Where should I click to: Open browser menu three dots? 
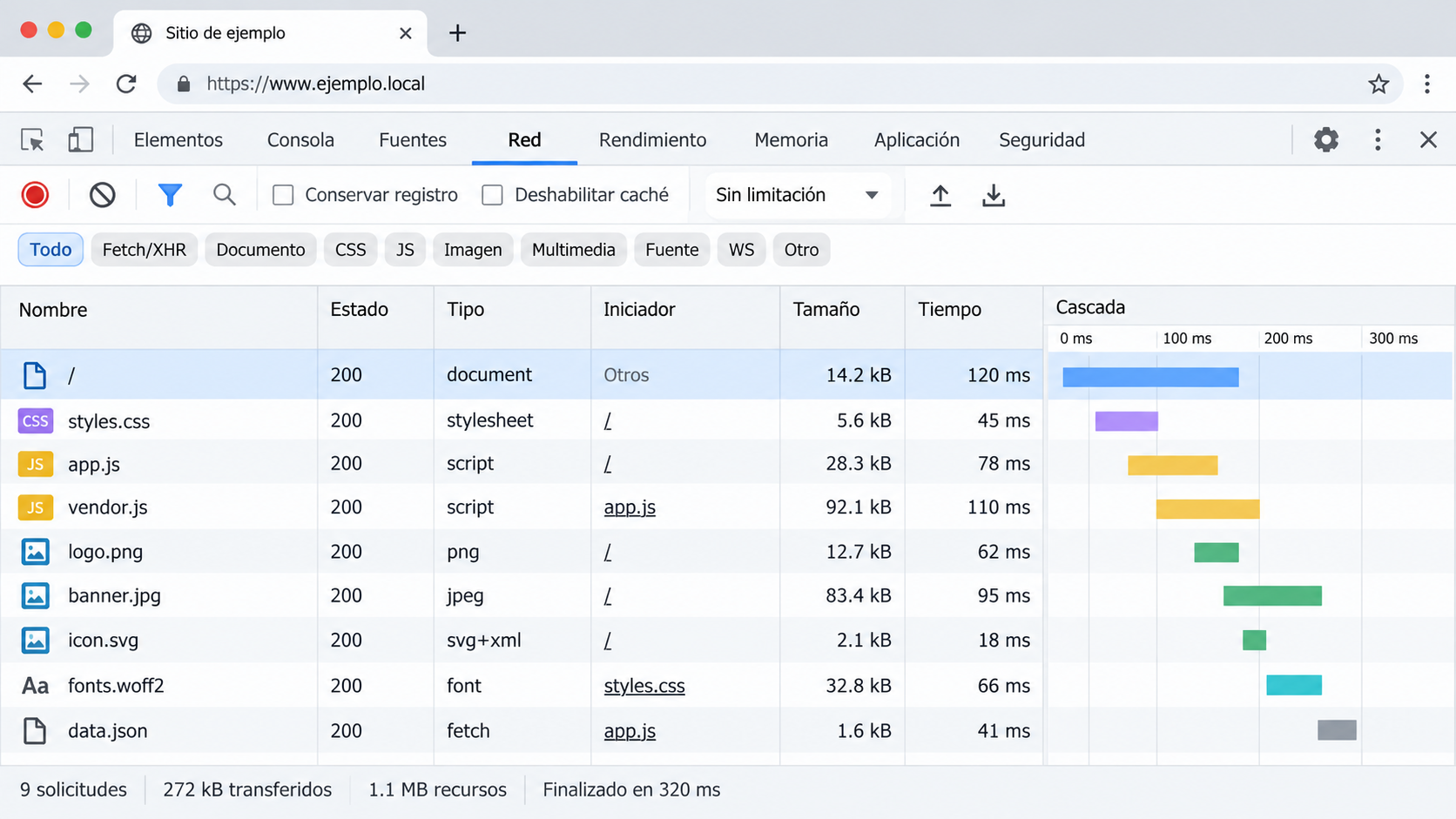coord(1427,84)
